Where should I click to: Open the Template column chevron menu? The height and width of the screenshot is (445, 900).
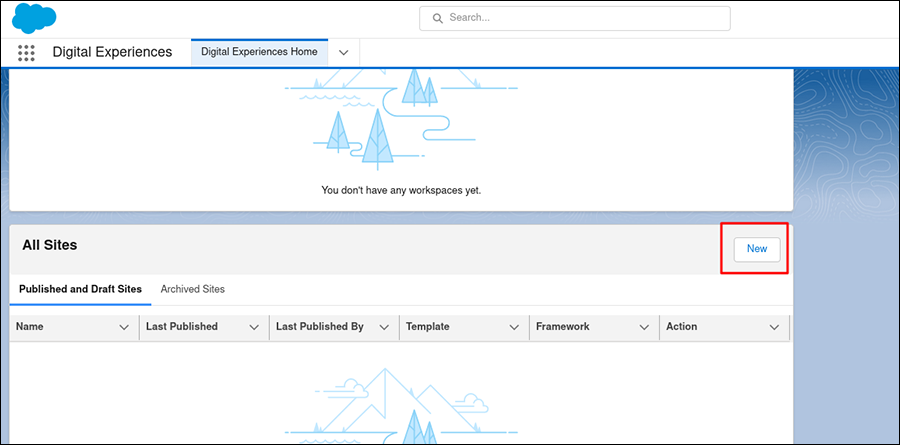click(x=514, y=327)
